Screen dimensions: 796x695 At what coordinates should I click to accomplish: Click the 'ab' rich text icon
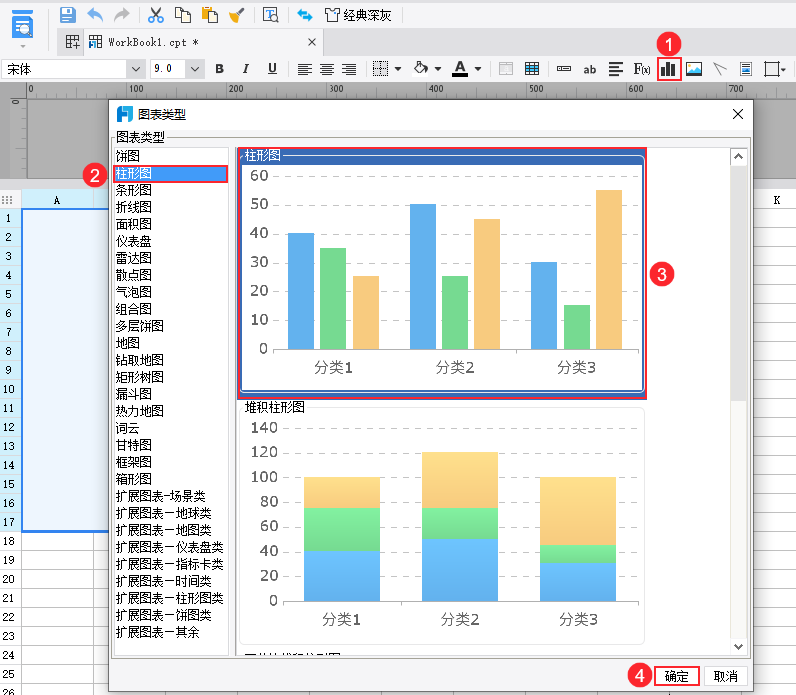[589, 70]
